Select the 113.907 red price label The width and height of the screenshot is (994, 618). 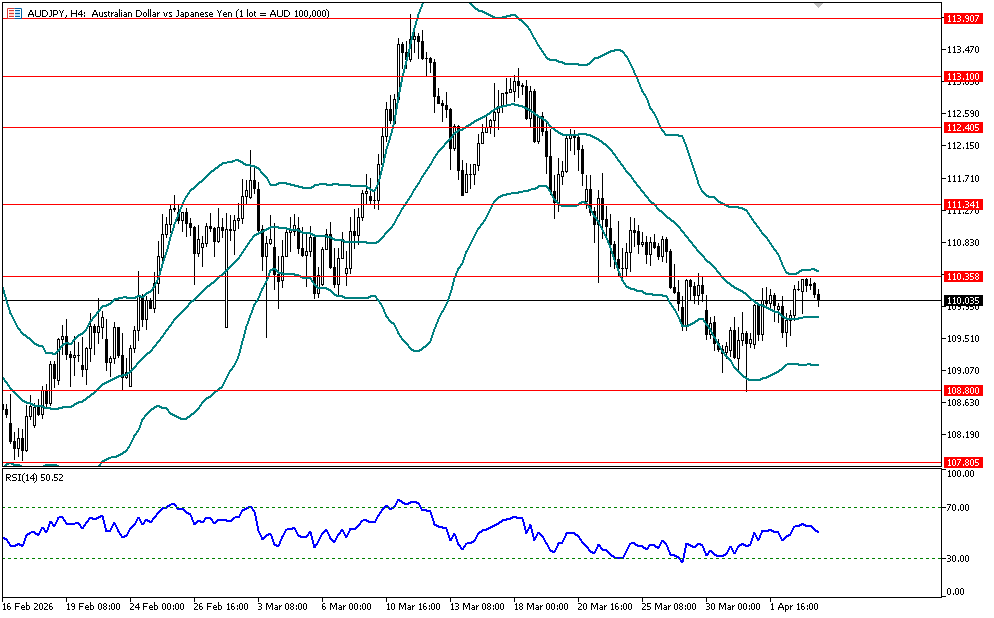pos(961,18)
